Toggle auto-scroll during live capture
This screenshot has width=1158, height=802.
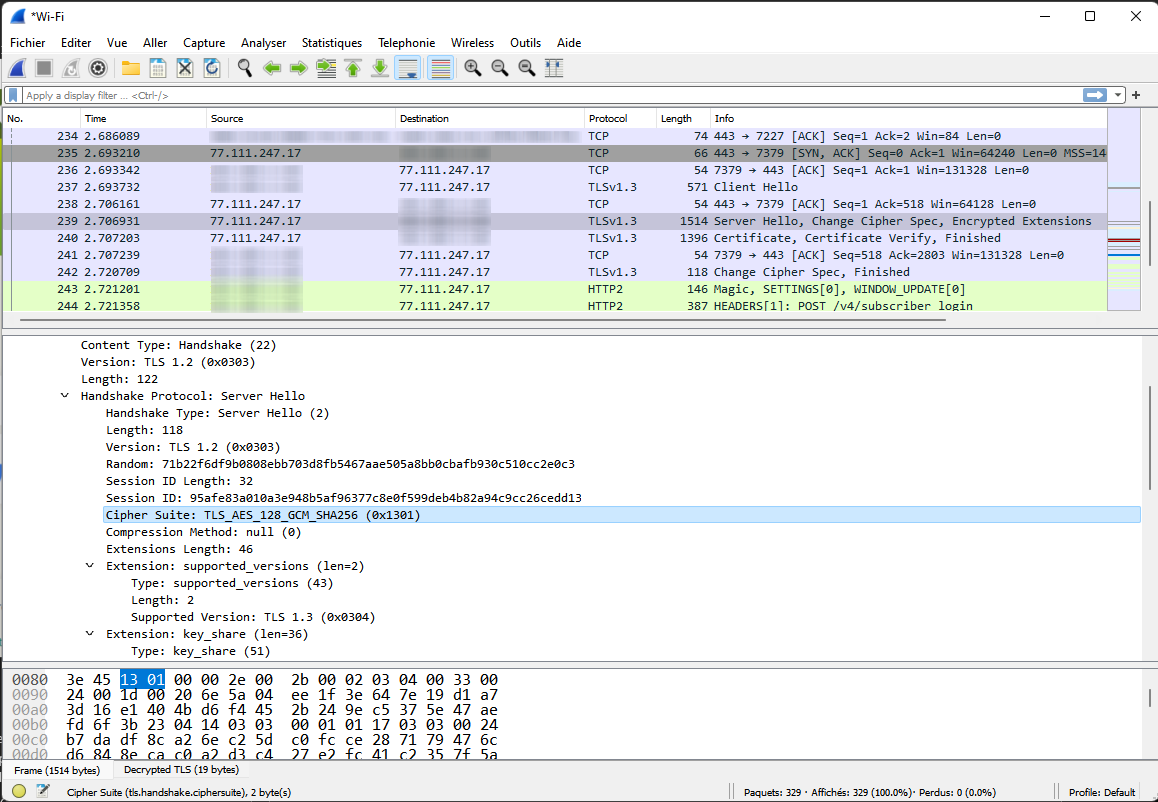click(x=408, y=69)
